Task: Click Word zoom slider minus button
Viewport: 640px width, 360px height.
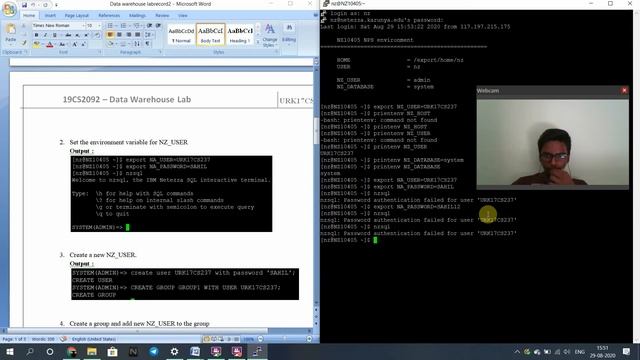Action: pyautogui.click(x=260, y=339)
